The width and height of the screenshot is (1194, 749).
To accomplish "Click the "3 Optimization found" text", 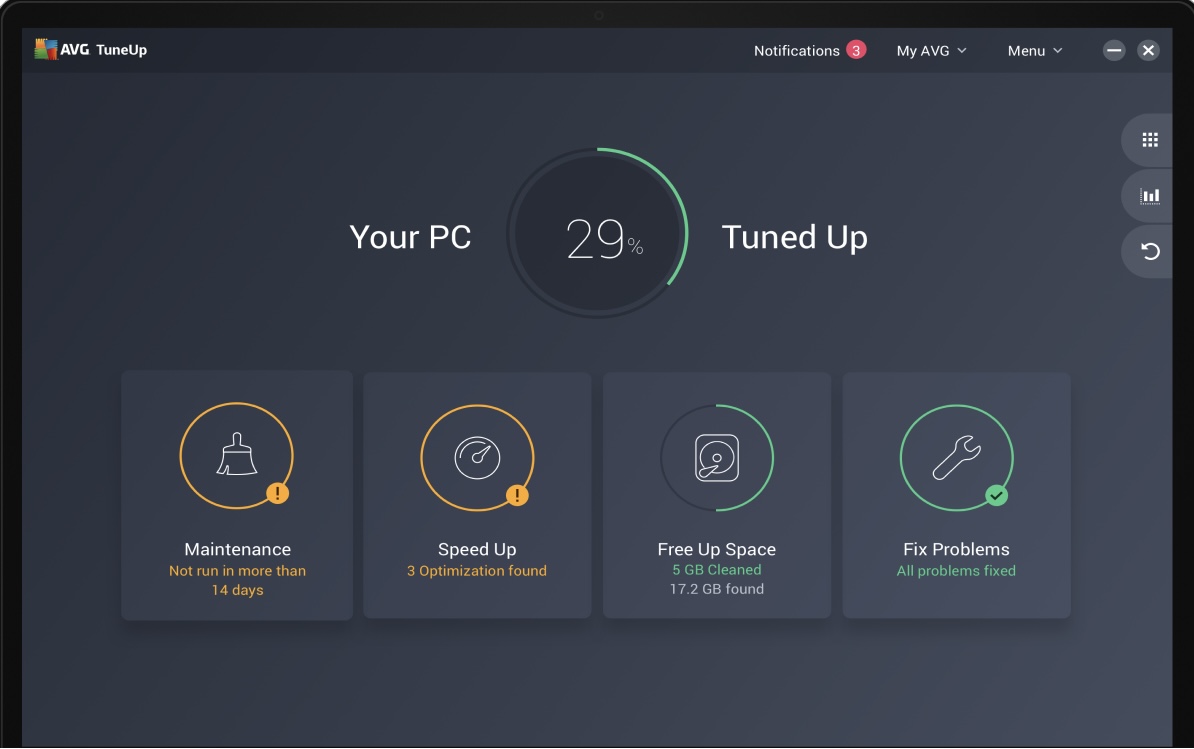I will pos(477,571).
